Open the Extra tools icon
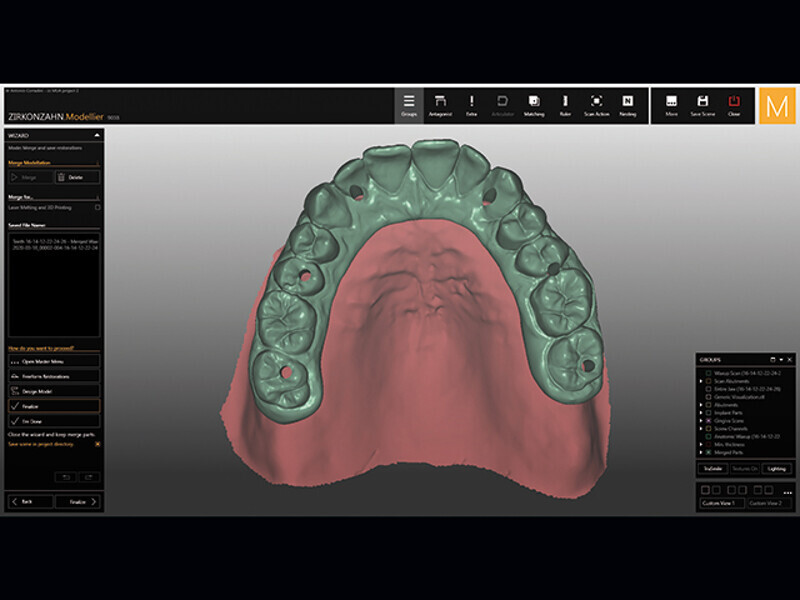The width and height of the screenshot is (800, 600). (471, 105)
